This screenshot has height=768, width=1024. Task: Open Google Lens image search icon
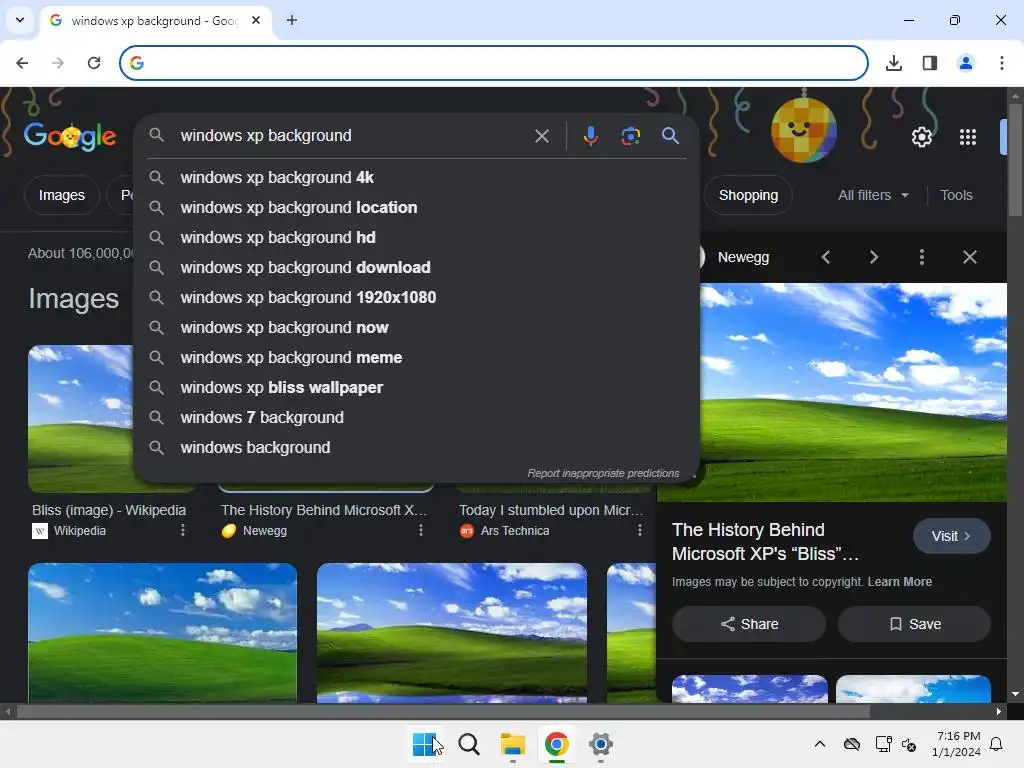(x=631, y=136)
